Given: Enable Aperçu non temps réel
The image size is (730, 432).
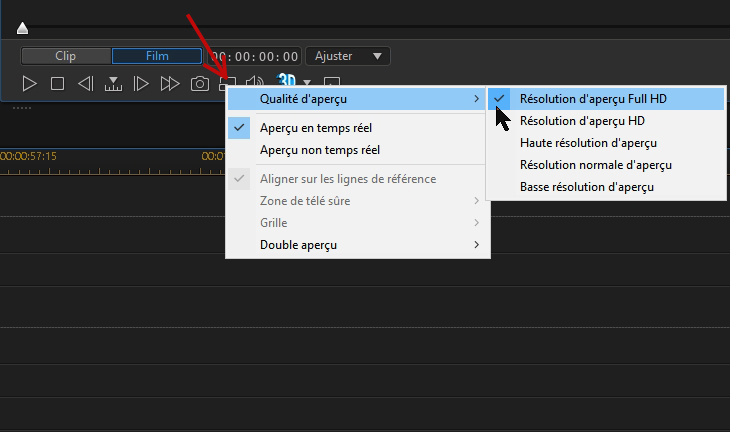Looking at the screenshot, I should (320, 150).
